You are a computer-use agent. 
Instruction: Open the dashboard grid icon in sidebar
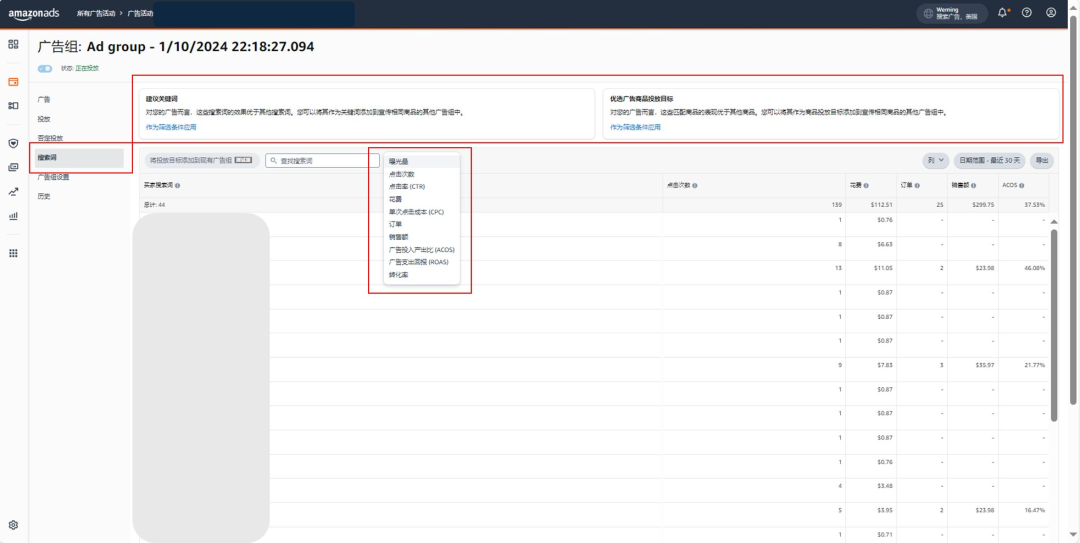13,44
